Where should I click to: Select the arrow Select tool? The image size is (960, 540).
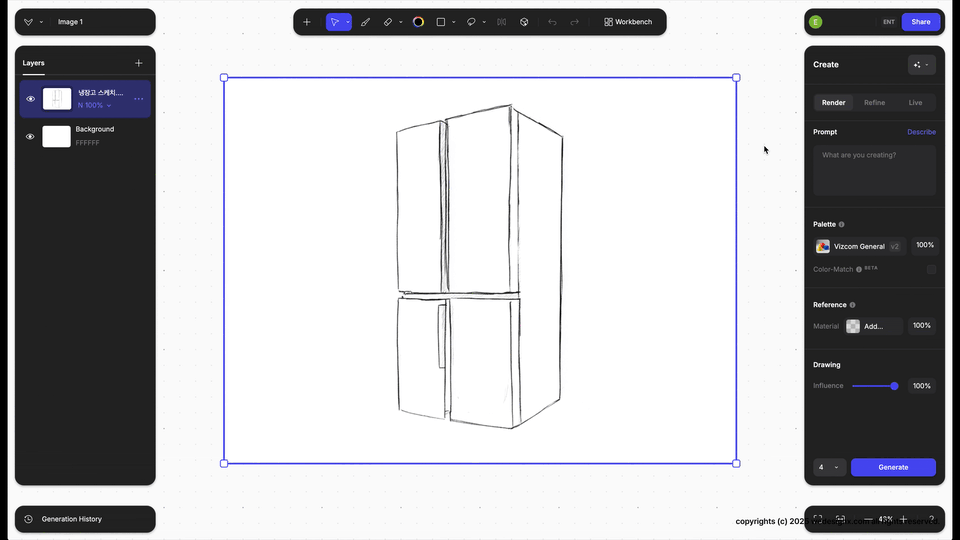pos(334,22)
